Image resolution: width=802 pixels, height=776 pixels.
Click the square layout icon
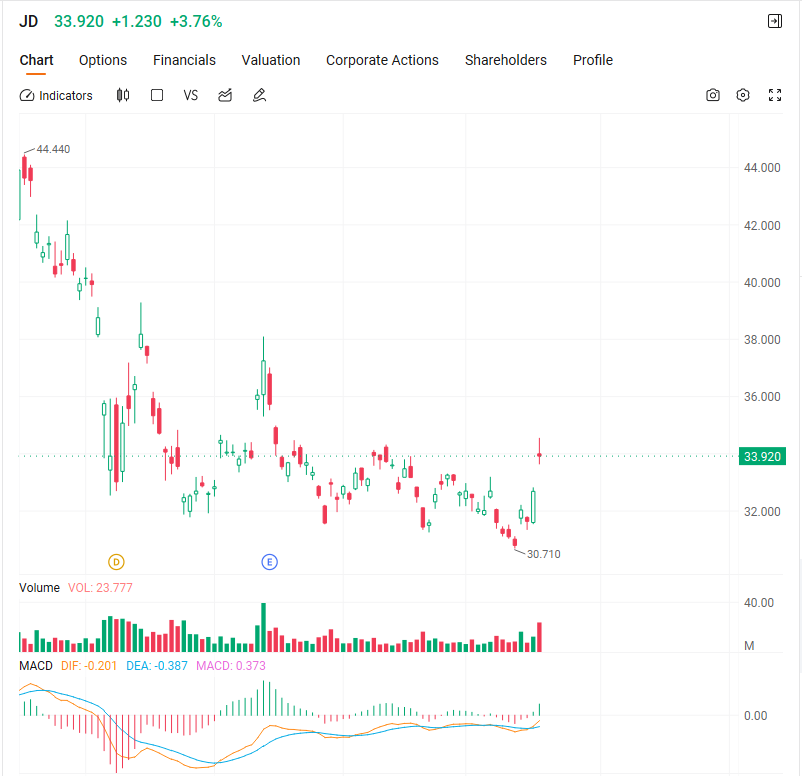click(157, 95)
